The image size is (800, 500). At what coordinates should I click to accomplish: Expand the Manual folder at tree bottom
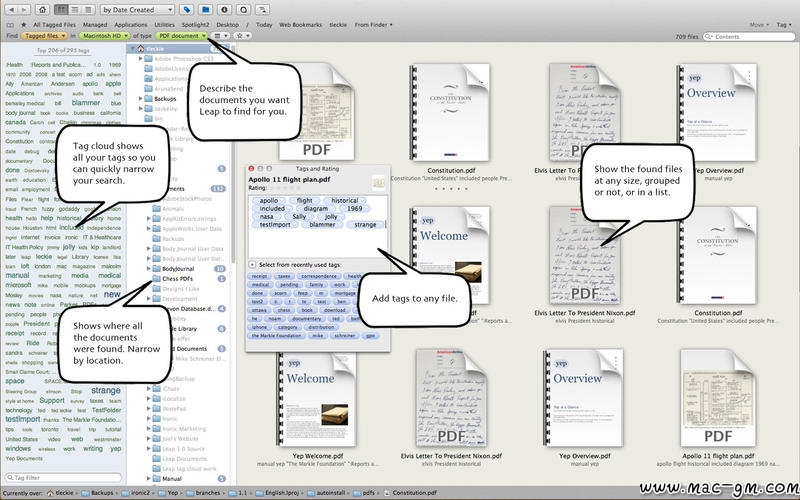148,479
